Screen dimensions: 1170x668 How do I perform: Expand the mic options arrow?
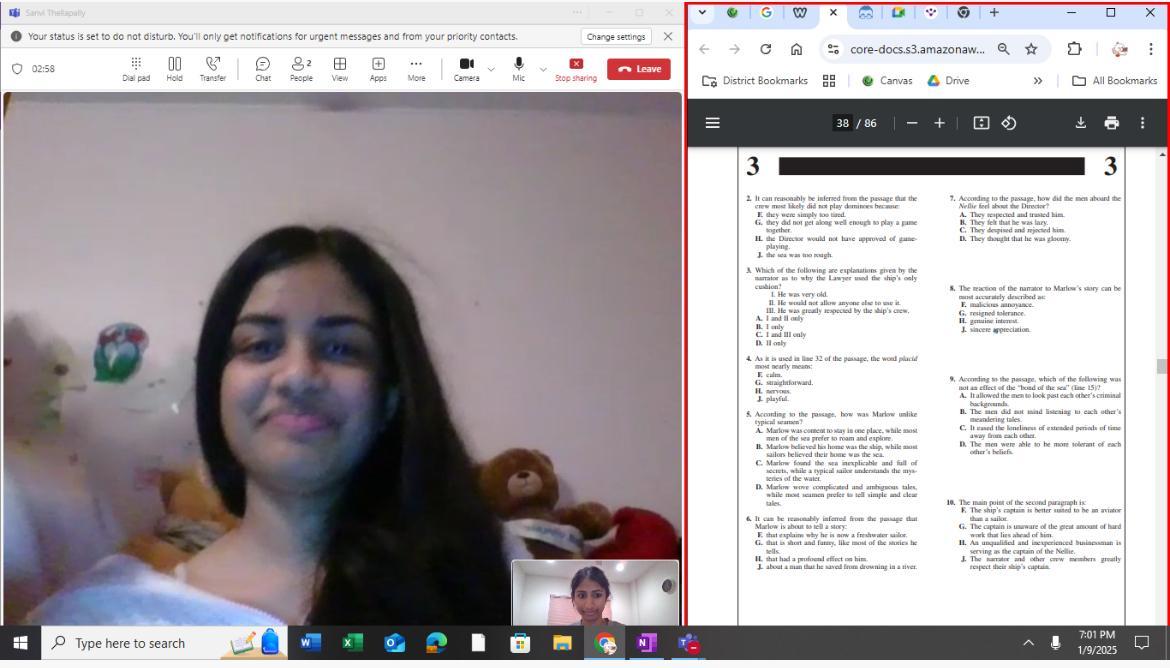click(542, 69)
